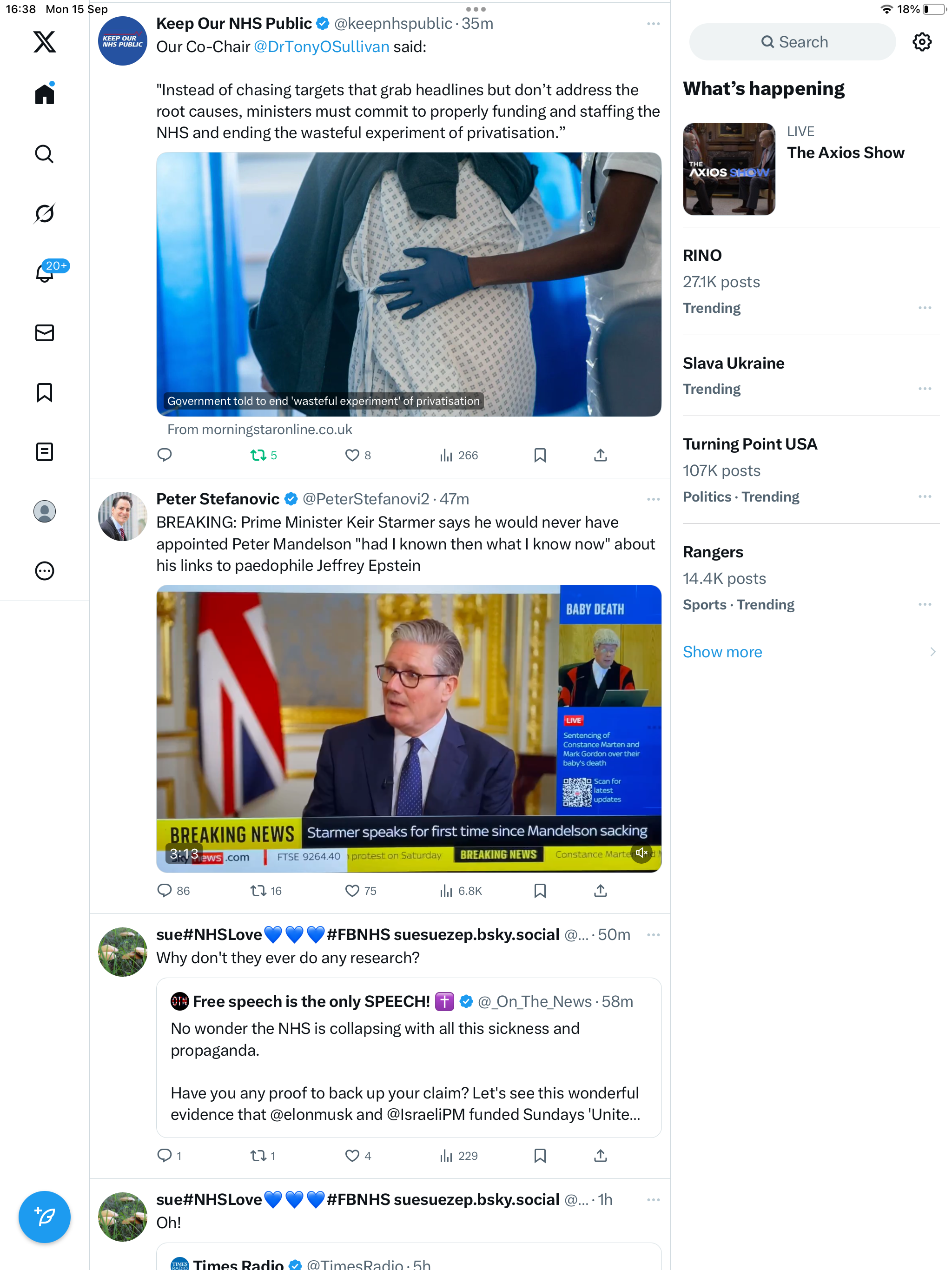Viewport: 952px width, 1270px height.
Task: Open Lists icon in sidebar
Action: [44, 452]
